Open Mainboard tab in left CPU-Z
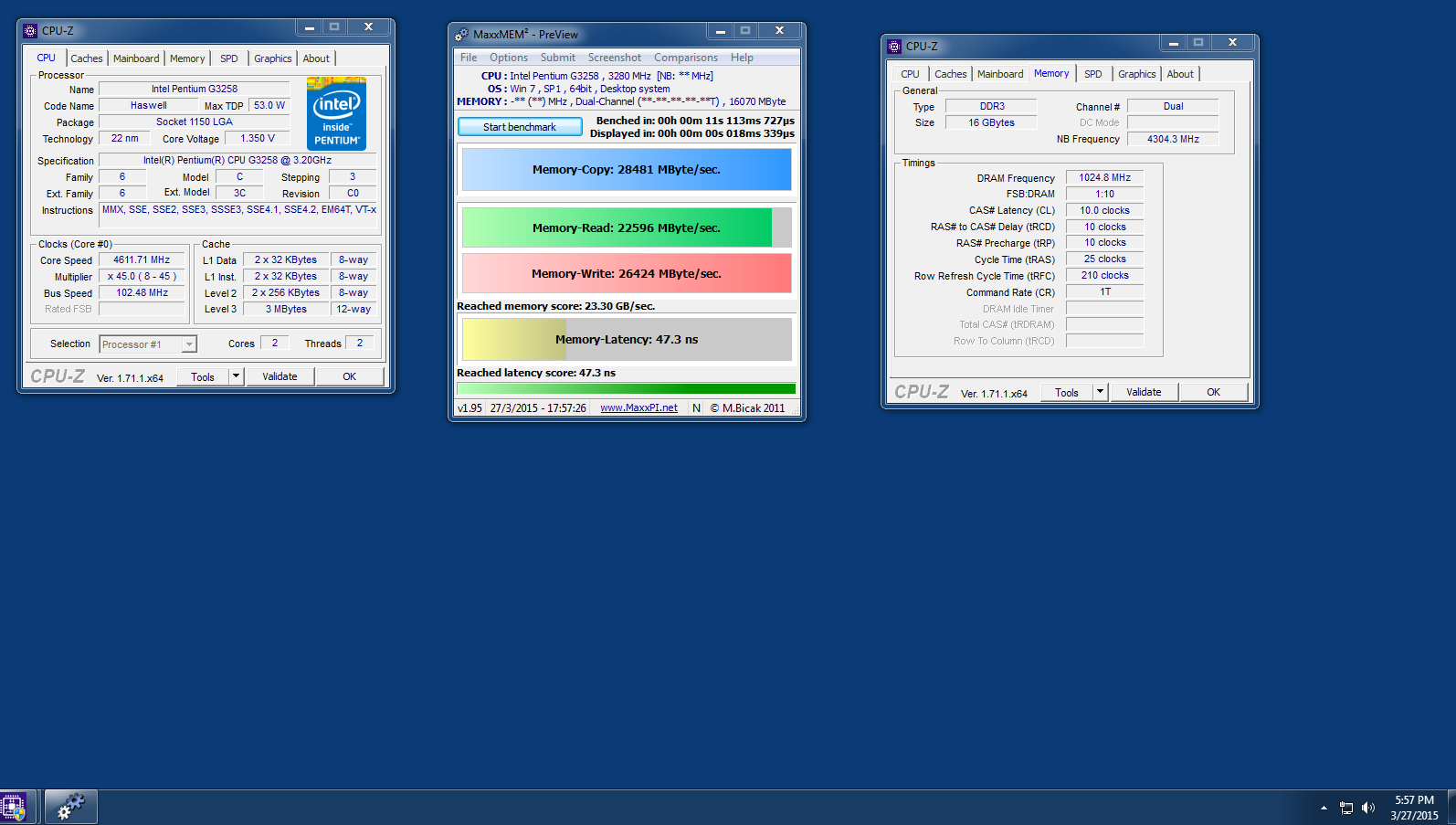 [136, 58]
